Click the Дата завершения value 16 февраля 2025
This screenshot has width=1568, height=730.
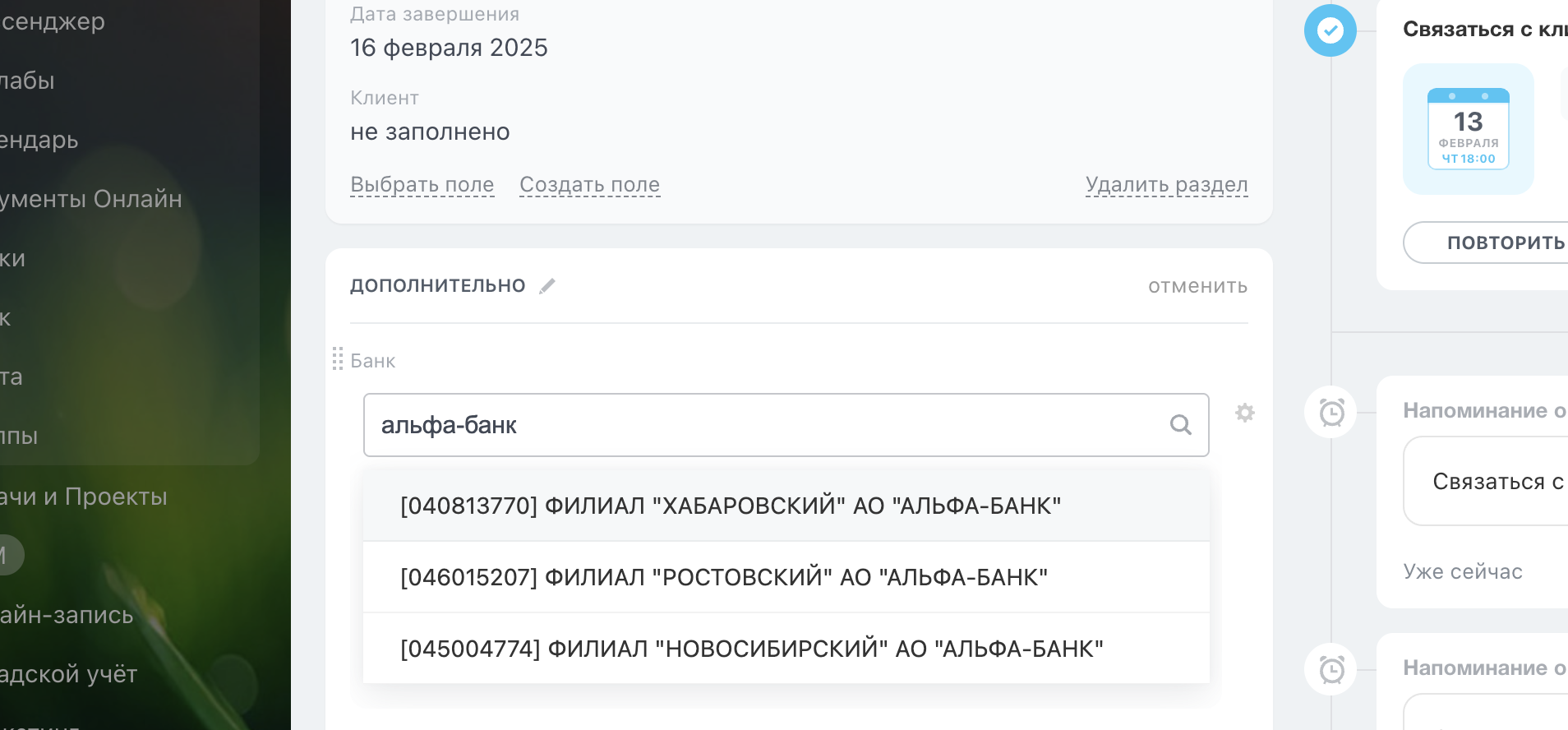[449, 48]
